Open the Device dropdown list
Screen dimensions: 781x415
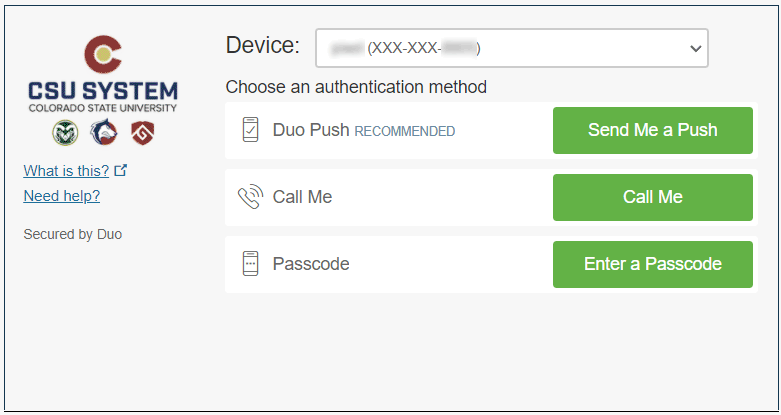[x=511, y=48]
